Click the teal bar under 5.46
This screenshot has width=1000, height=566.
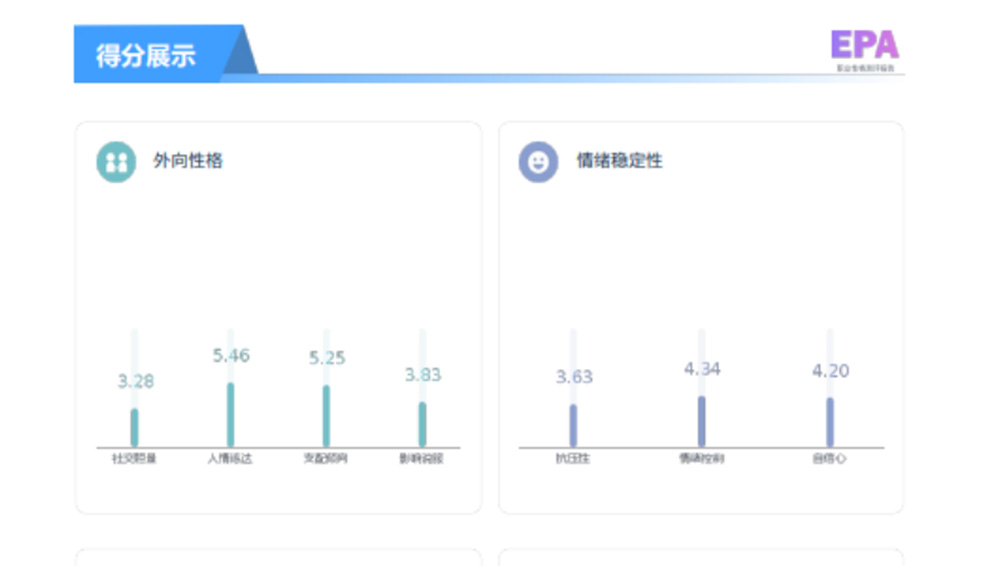tap(230, 415)
